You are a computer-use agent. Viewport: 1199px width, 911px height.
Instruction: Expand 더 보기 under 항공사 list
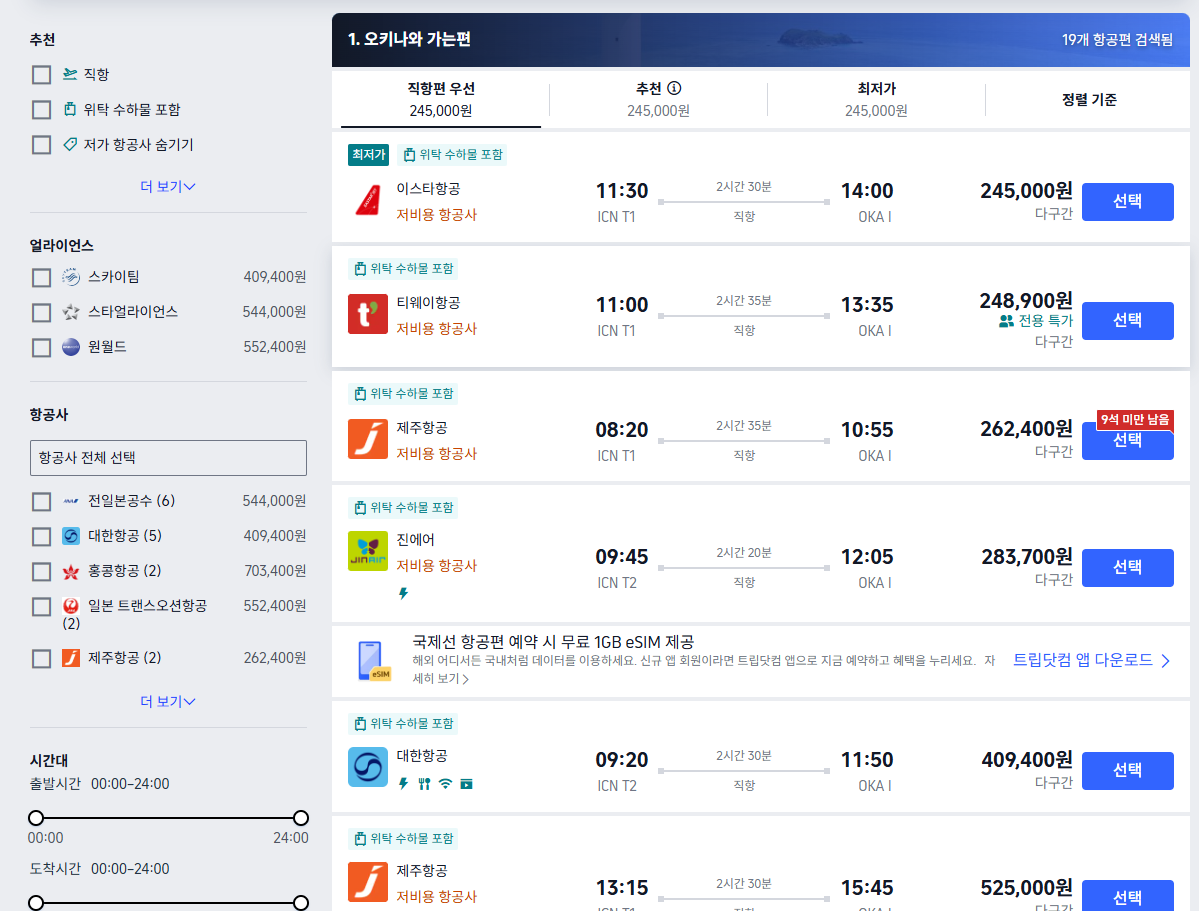167,701
